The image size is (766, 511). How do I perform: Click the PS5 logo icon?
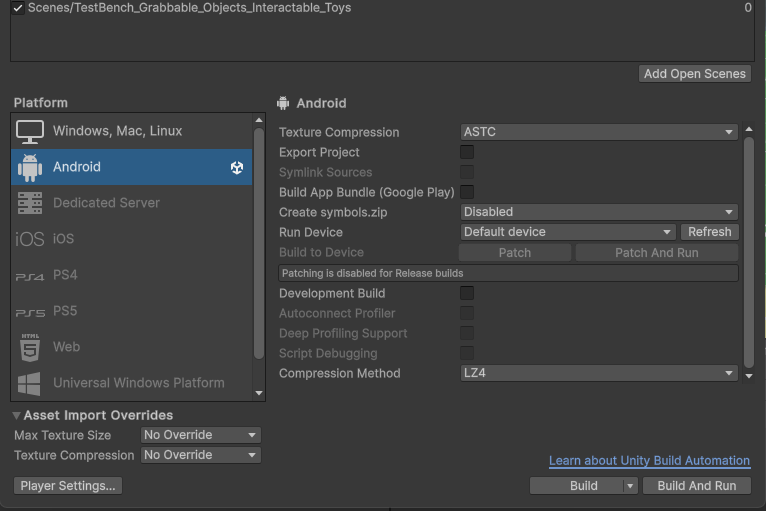(30, 313)
